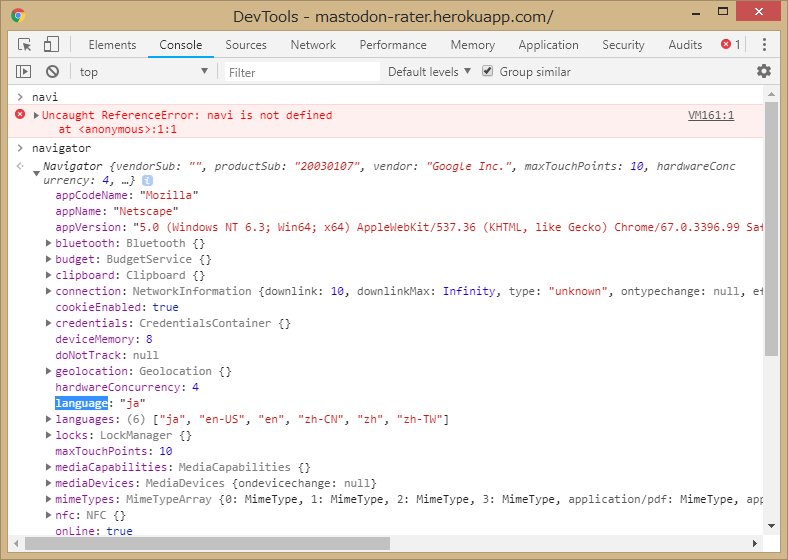This screenshot has height=560, width=788.
Task: Click the red error count indicator
Action: tap(731, 45)
